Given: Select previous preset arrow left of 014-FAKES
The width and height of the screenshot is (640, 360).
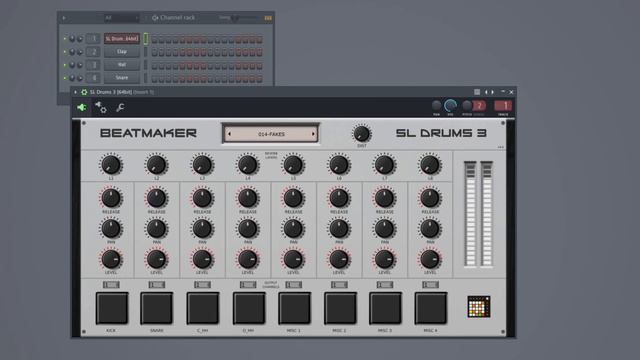Looking at the screenshot, I should (x=229, y=134).
